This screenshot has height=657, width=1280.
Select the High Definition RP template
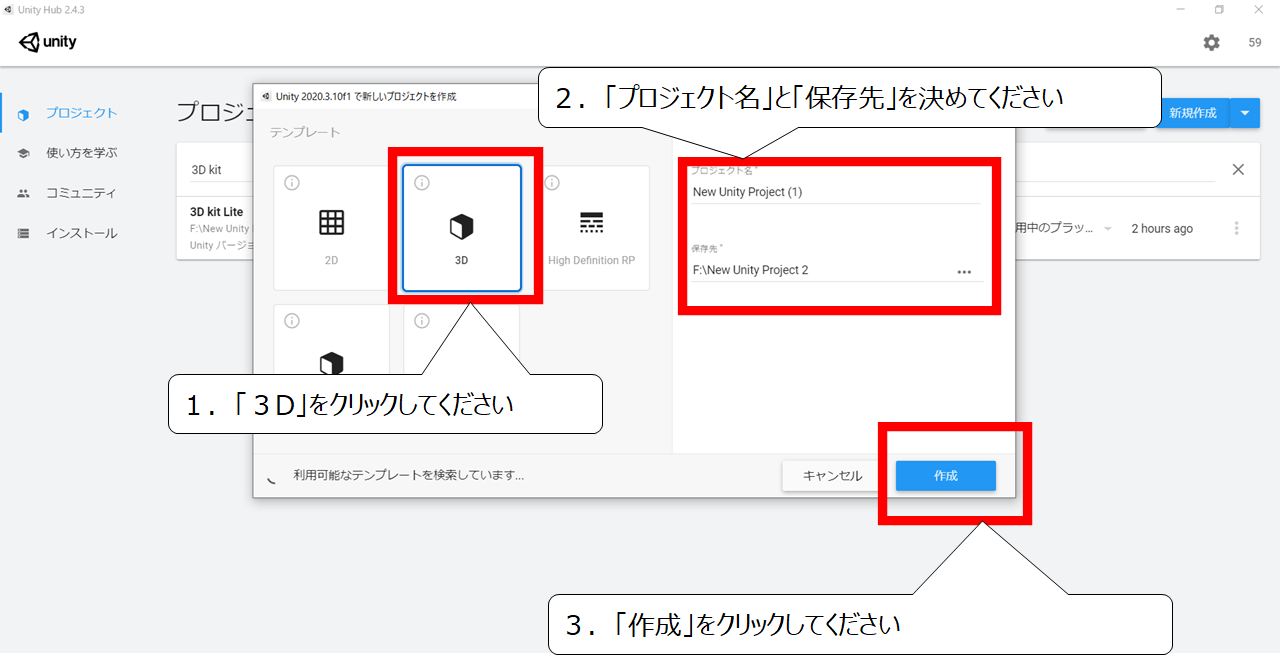click(591, 228)
